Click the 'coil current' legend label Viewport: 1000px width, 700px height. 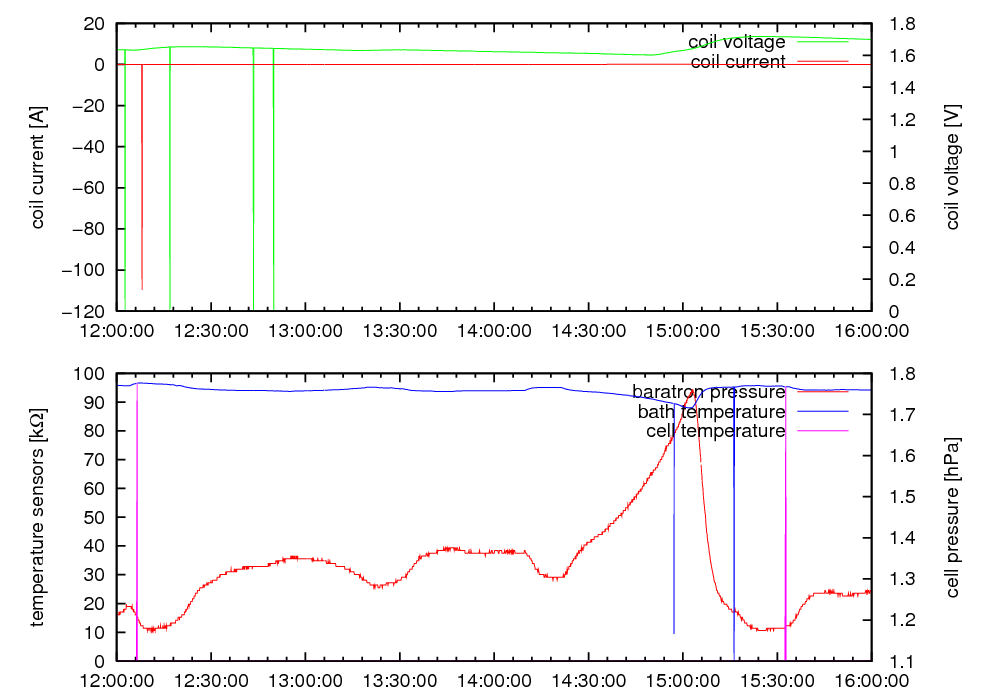coord(736,62)
